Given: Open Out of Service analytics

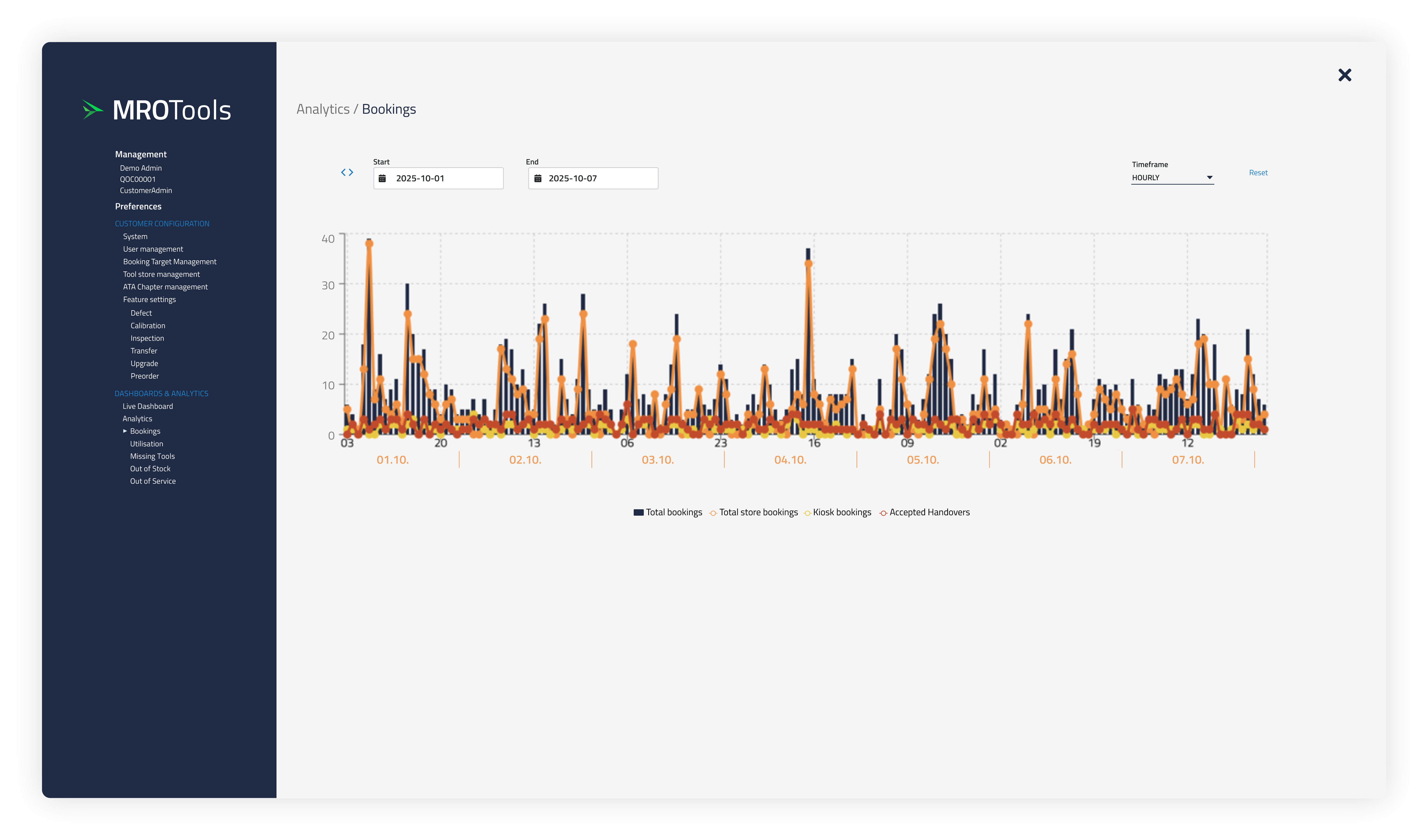Looking at the screenshot, I should (x=152, y=481).
